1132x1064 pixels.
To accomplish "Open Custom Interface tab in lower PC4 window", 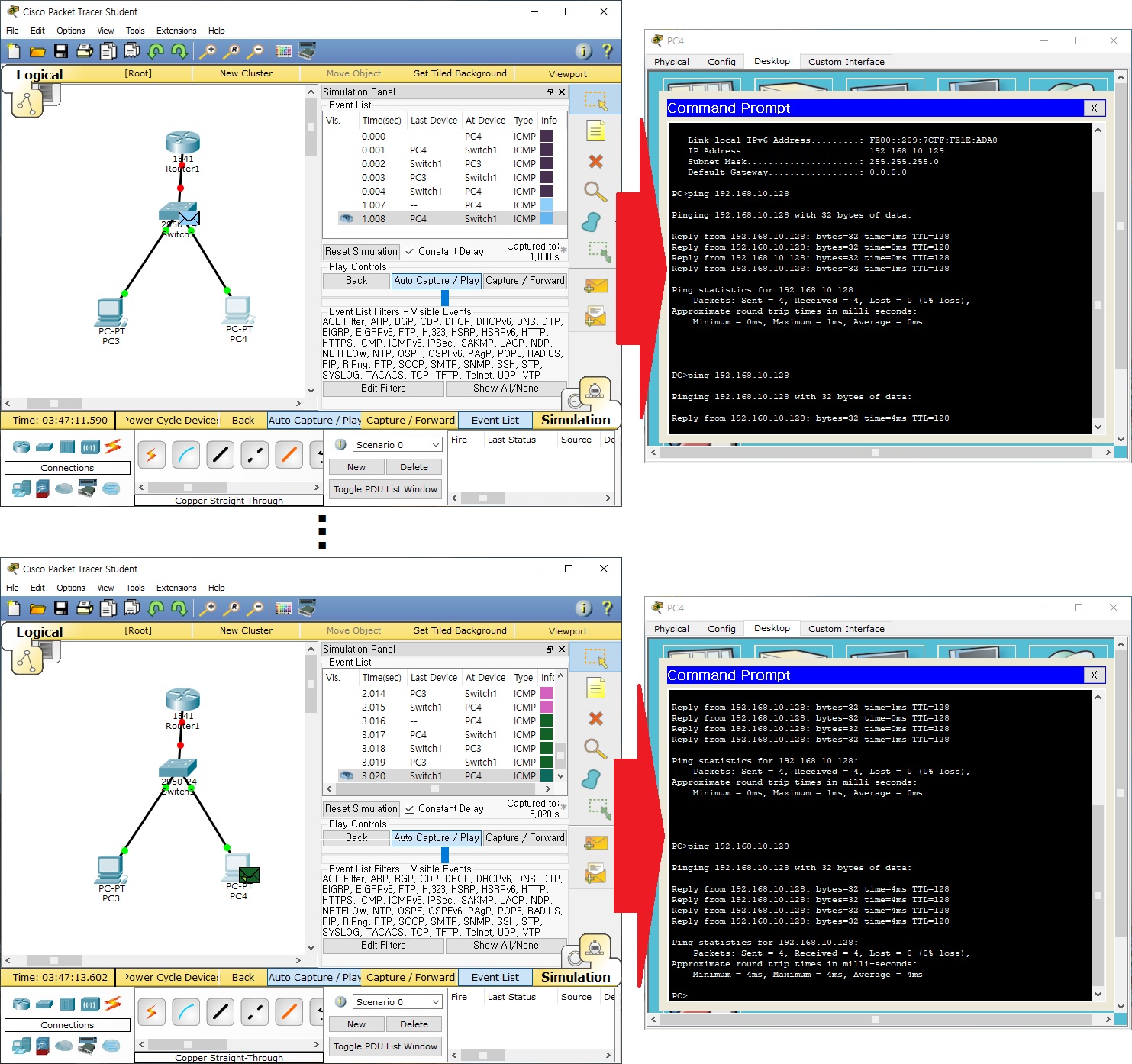I will click(847, 629).
